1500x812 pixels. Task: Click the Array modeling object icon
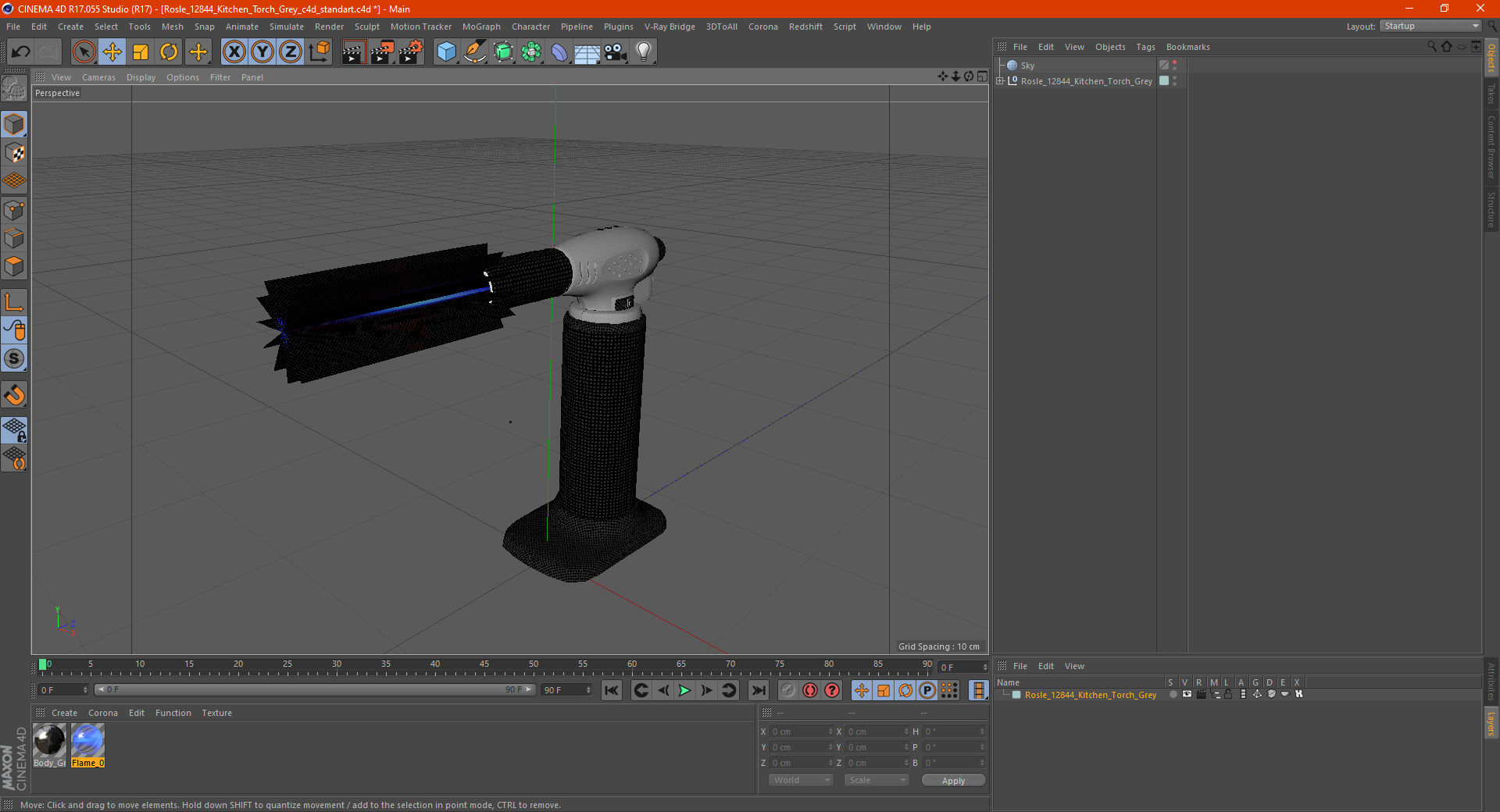531,52
